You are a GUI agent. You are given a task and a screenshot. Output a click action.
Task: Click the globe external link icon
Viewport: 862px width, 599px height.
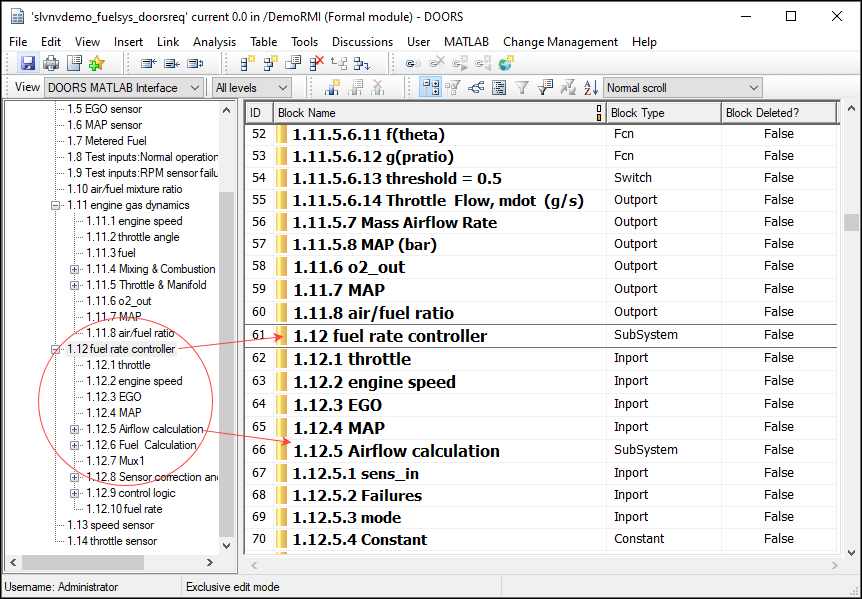506,63
